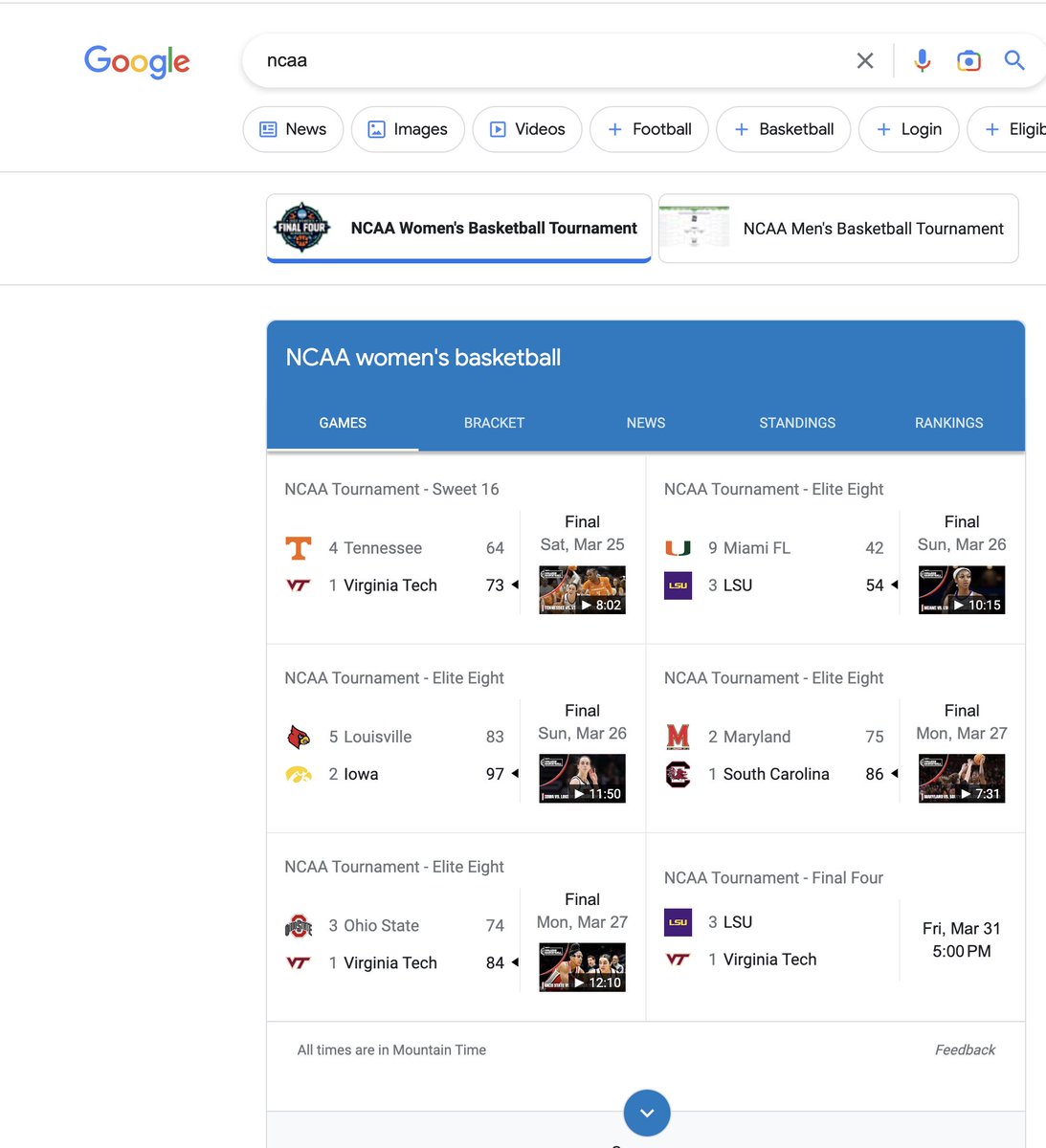Screen dimensions: 1046x1148
Task: Click 3 Ohio State team name
Action: pos(374,926)
